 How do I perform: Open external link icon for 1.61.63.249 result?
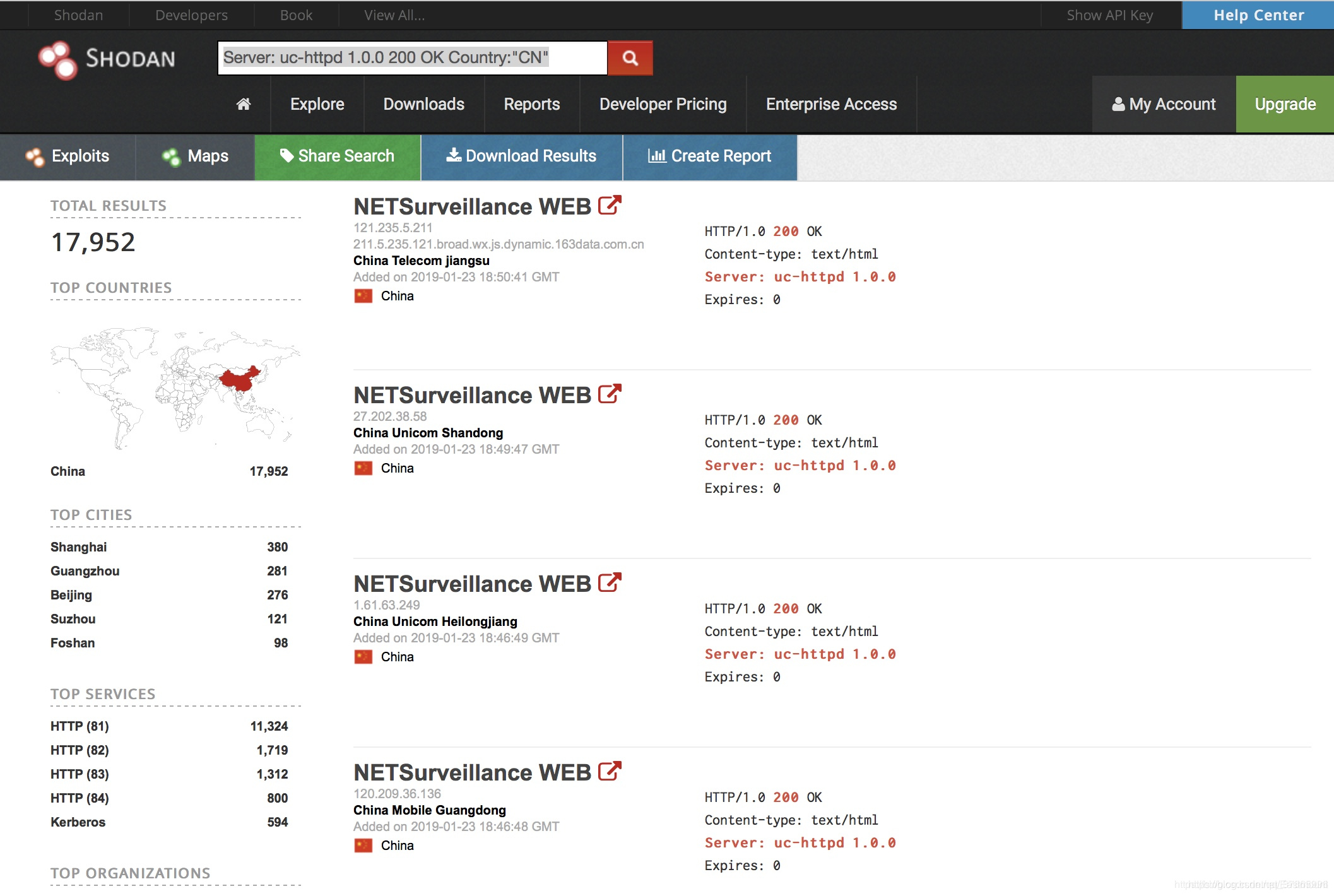point(610,583)
